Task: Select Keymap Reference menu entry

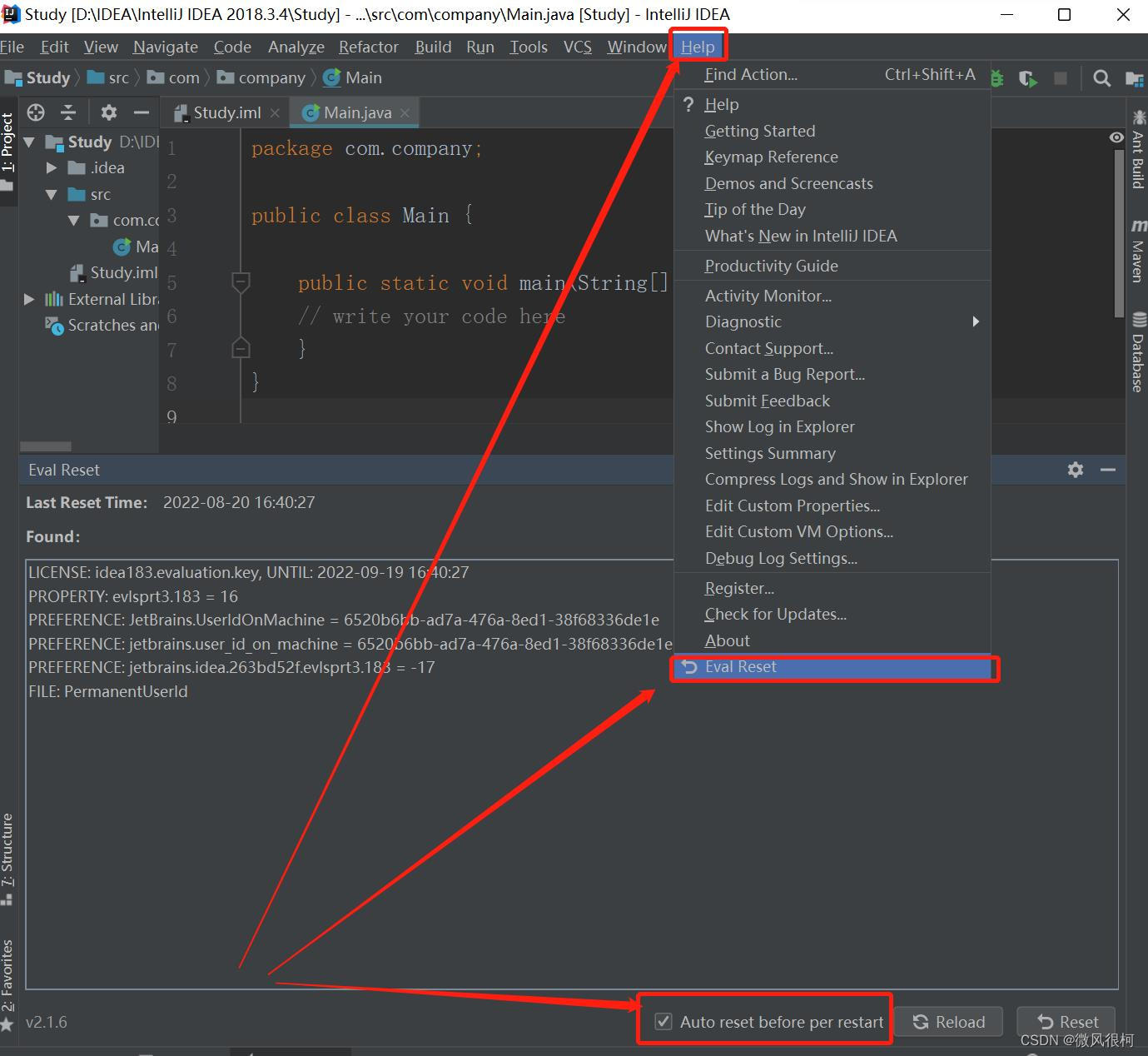Action: [832, 157]
